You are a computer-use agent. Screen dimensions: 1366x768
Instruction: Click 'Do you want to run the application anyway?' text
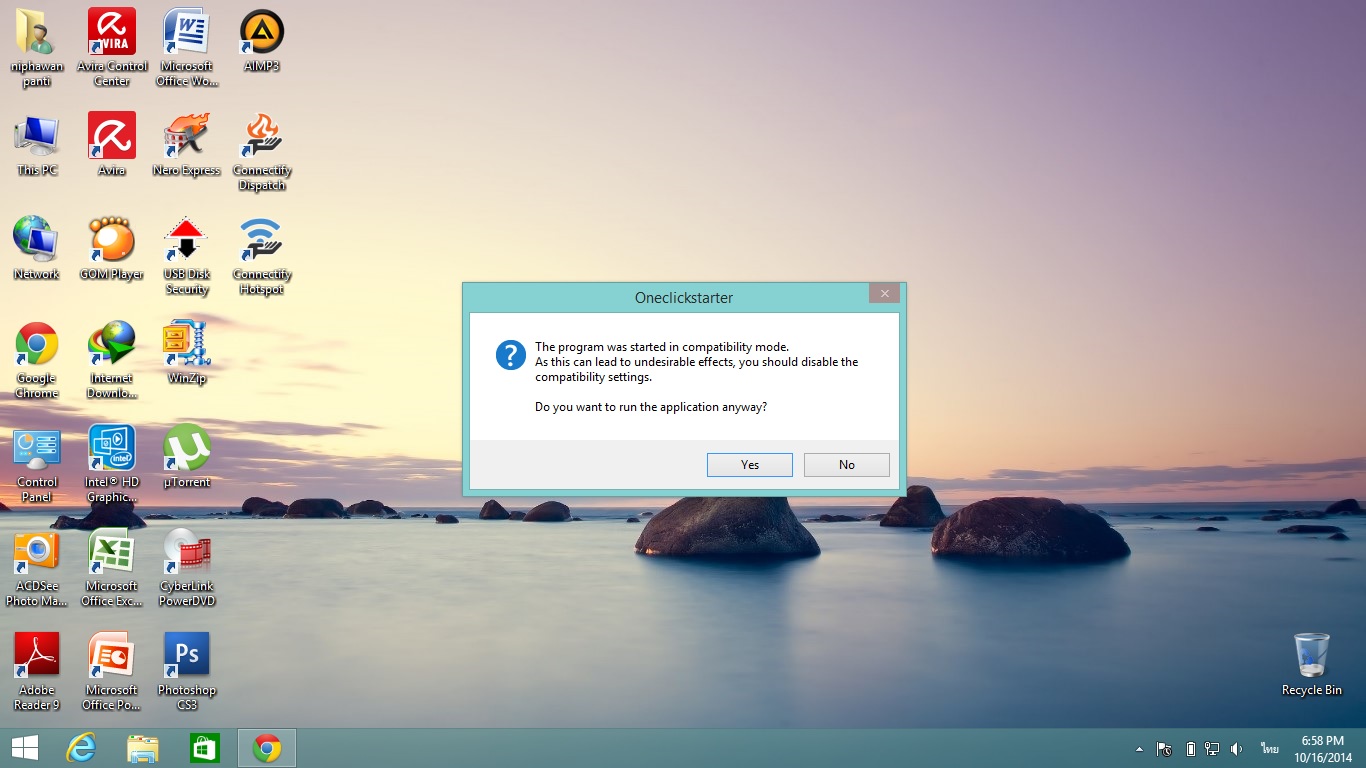click(651, 407)
